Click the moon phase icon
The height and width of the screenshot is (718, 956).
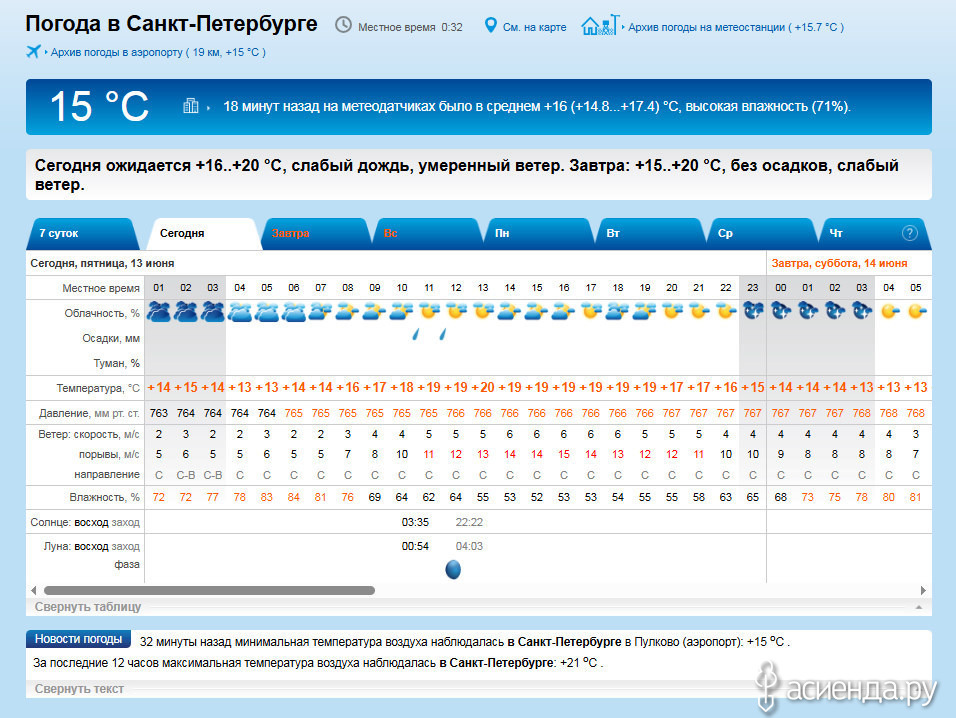click(453, 569)
